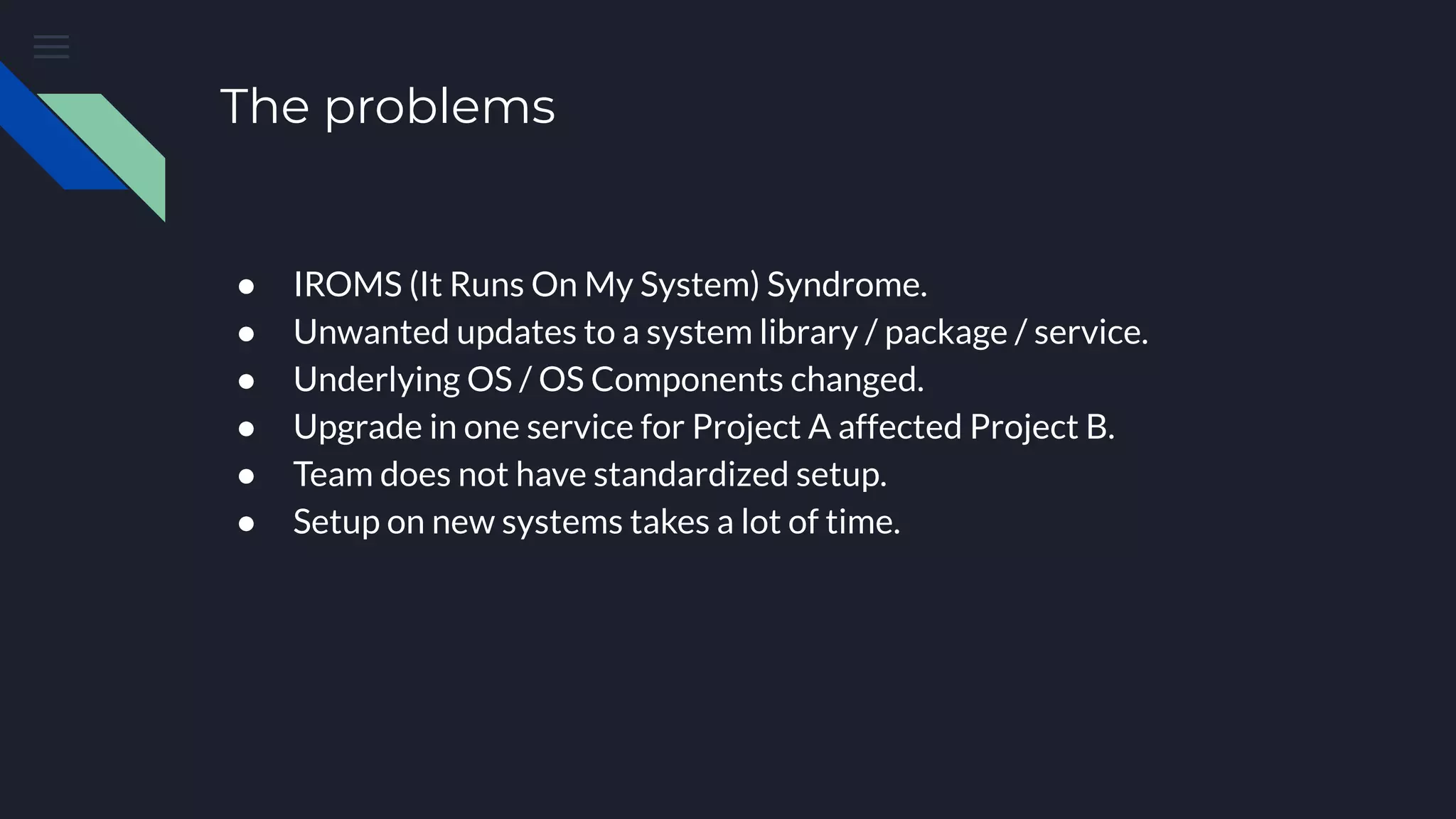Click the Team standardized setup text

pyautogui.click(x=590, y=474)
